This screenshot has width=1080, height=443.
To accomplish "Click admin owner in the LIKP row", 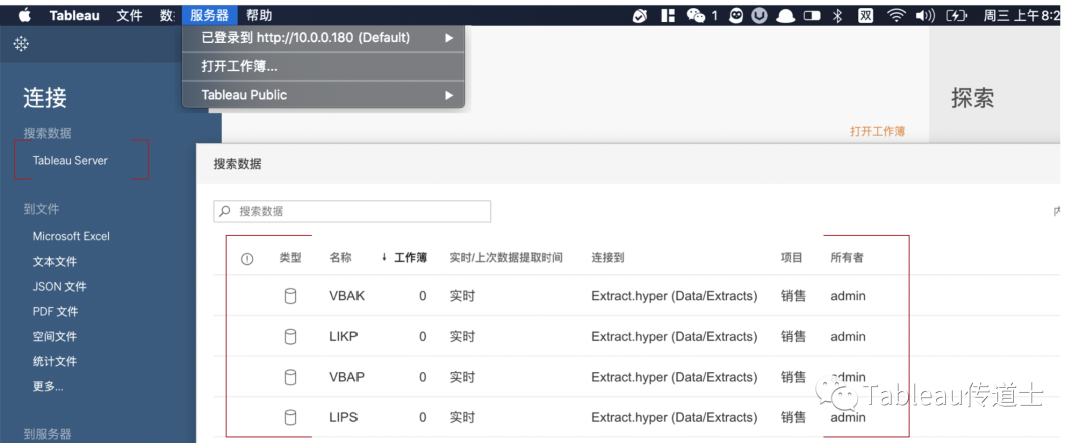I will point(848,336).
